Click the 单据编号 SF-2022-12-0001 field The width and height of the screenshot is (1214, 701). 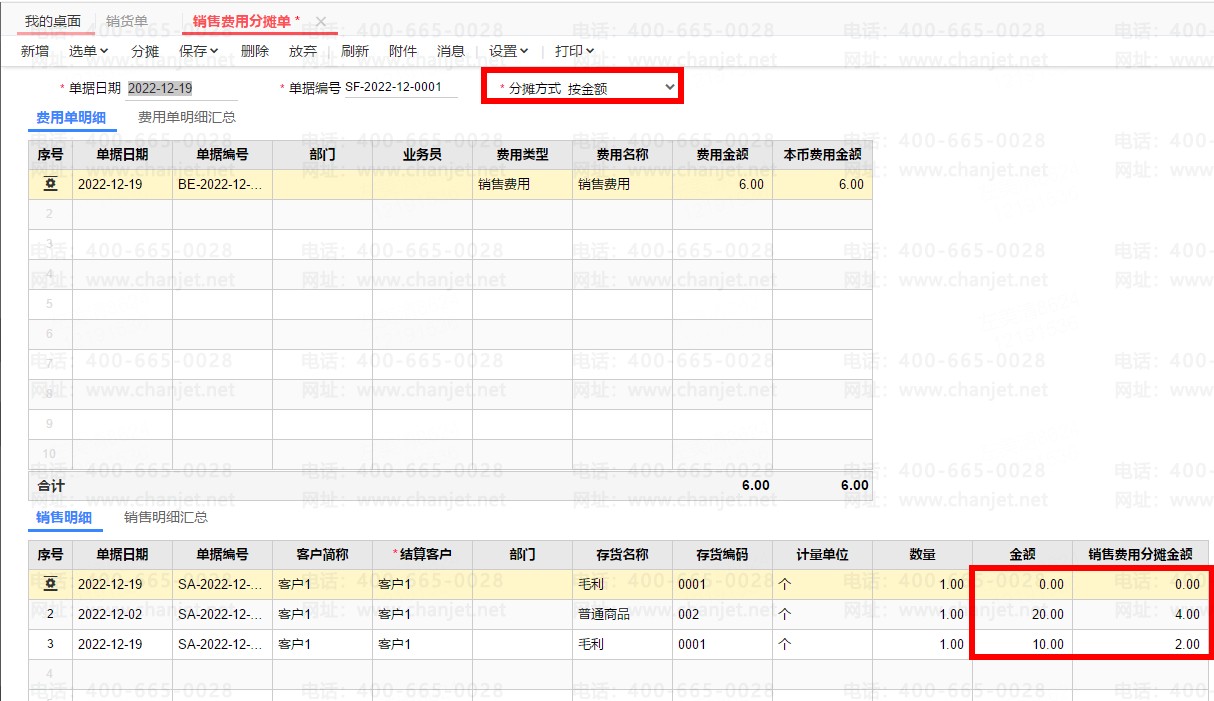point(400,88)
